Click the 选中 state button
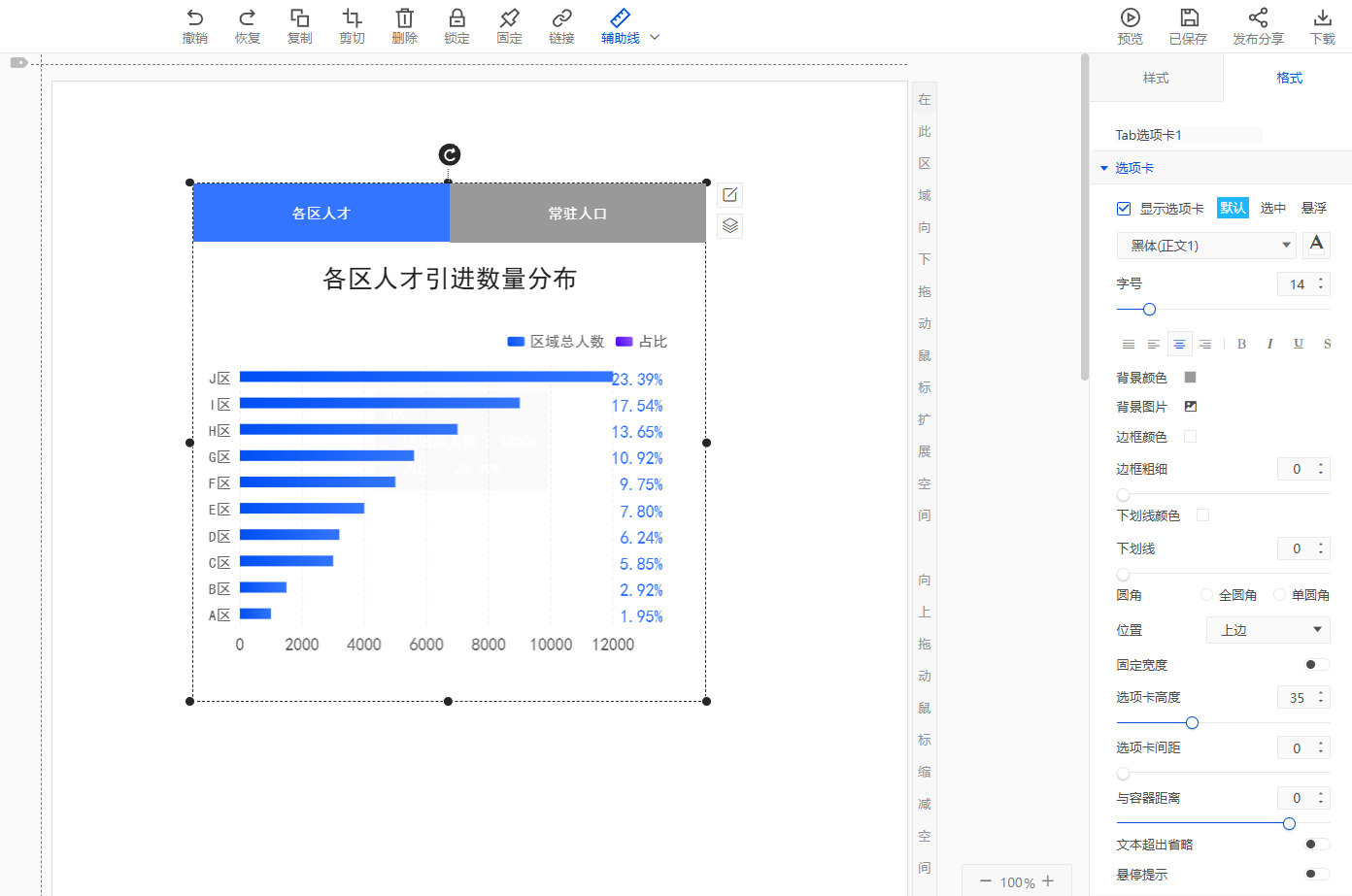The width and height of the screenshot is (1352, 896). pyautogui.click(x=1272, y=208)
